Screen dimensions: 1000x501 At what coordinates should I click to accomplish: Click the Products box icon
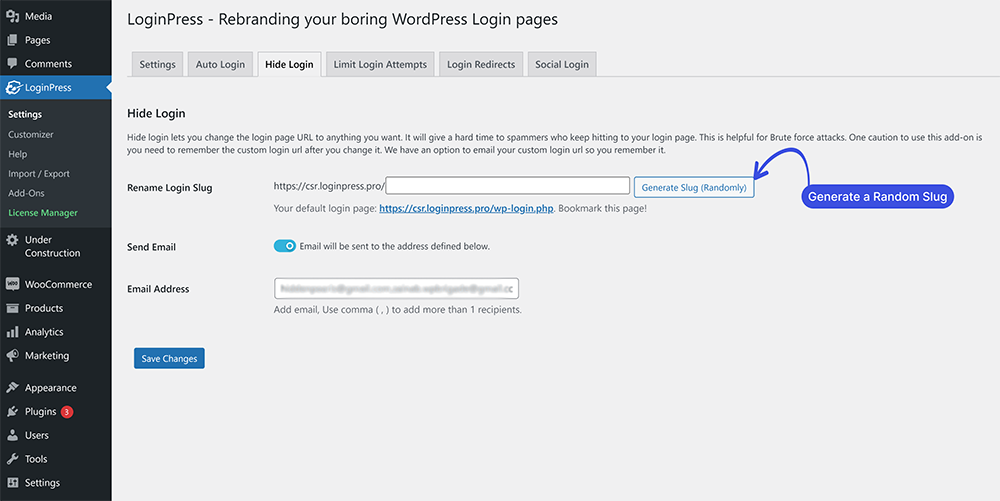12,309
